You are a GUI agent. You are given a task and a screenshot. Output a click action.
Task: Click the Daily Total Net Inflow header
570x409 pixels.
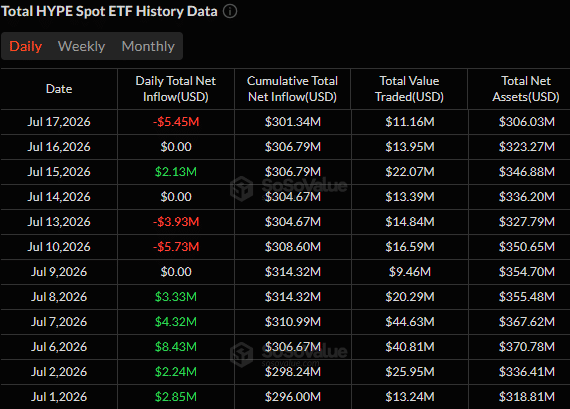(x=176, y=89)
